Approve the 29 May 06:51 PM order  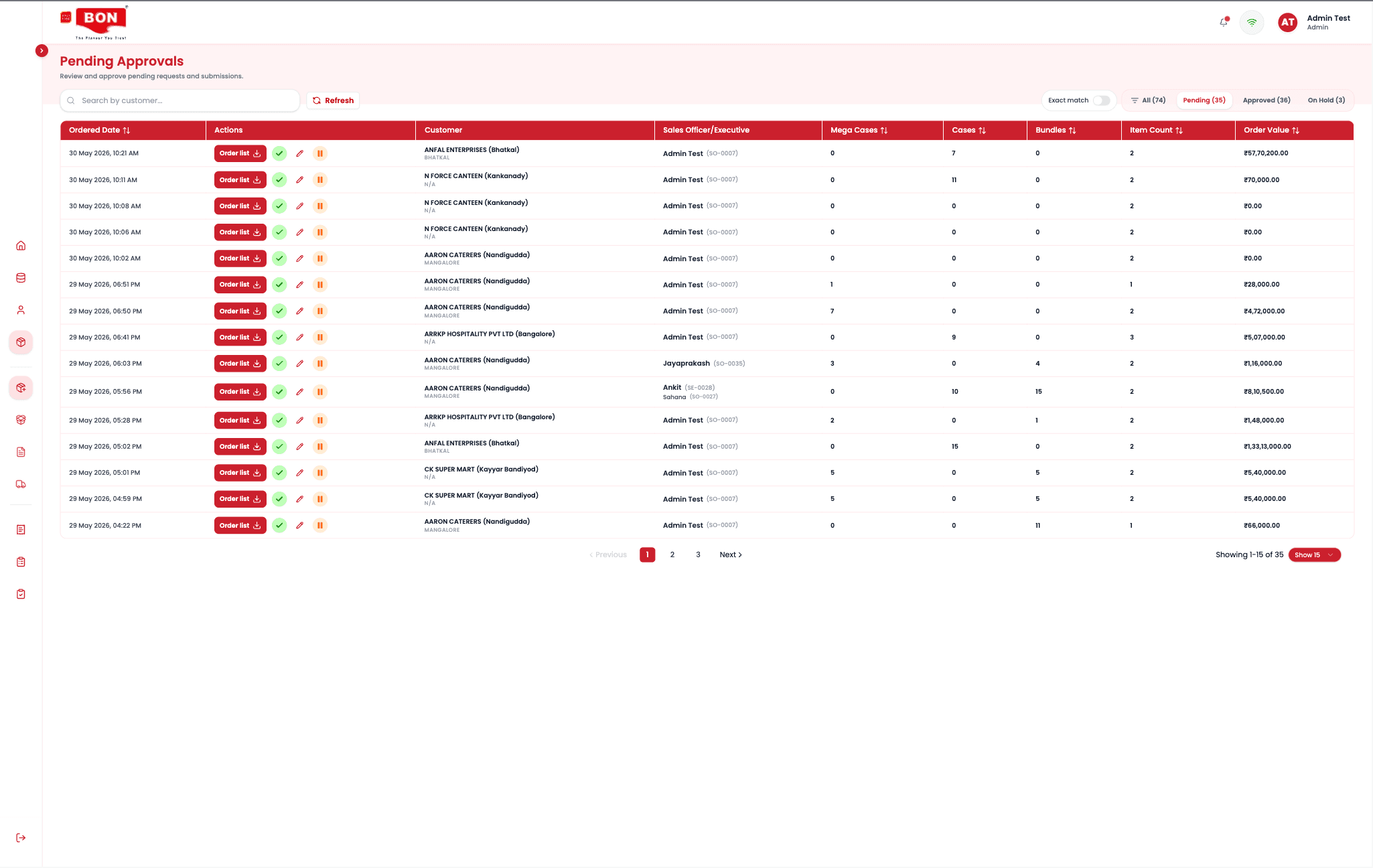(x=279, y=285)
